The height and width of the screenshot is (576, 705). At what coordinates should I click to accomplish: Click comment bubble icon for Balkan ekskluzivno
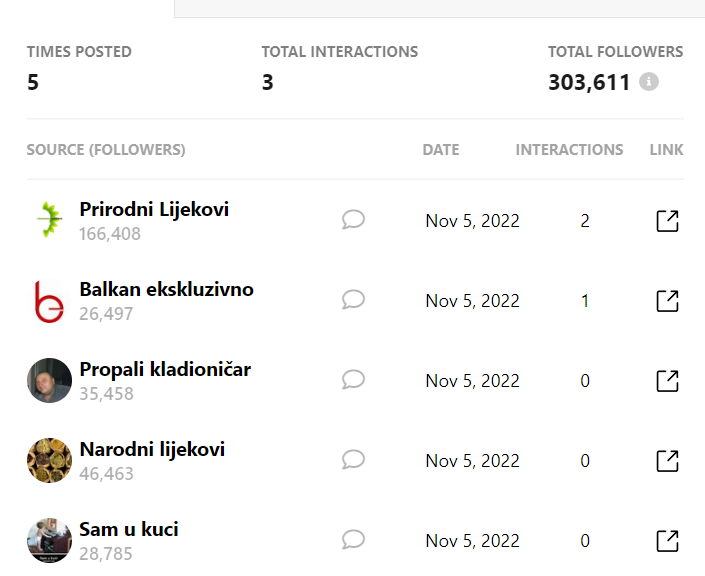pos(353,299)
